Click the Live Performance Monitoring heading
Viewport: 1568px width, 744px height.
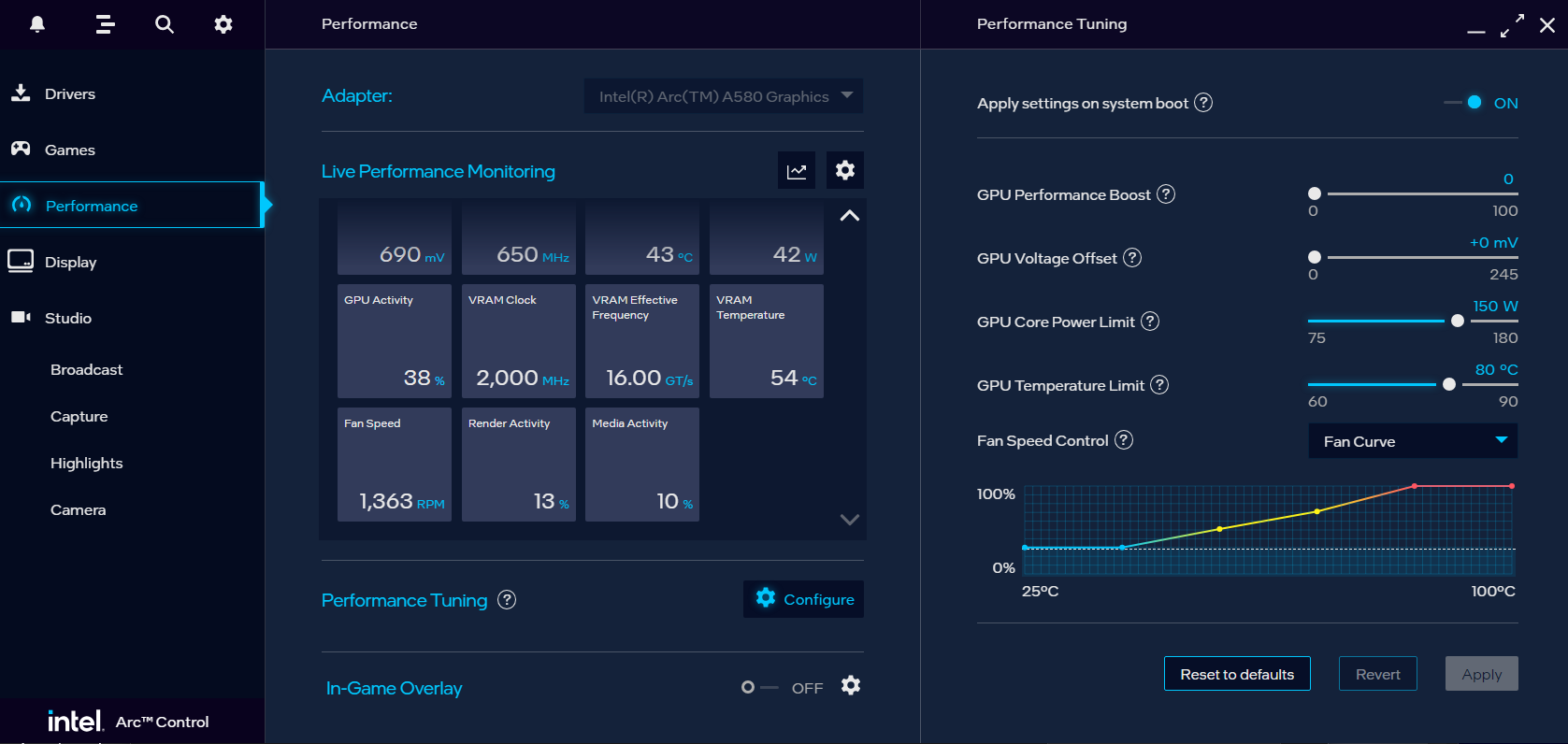coord(439,171)
